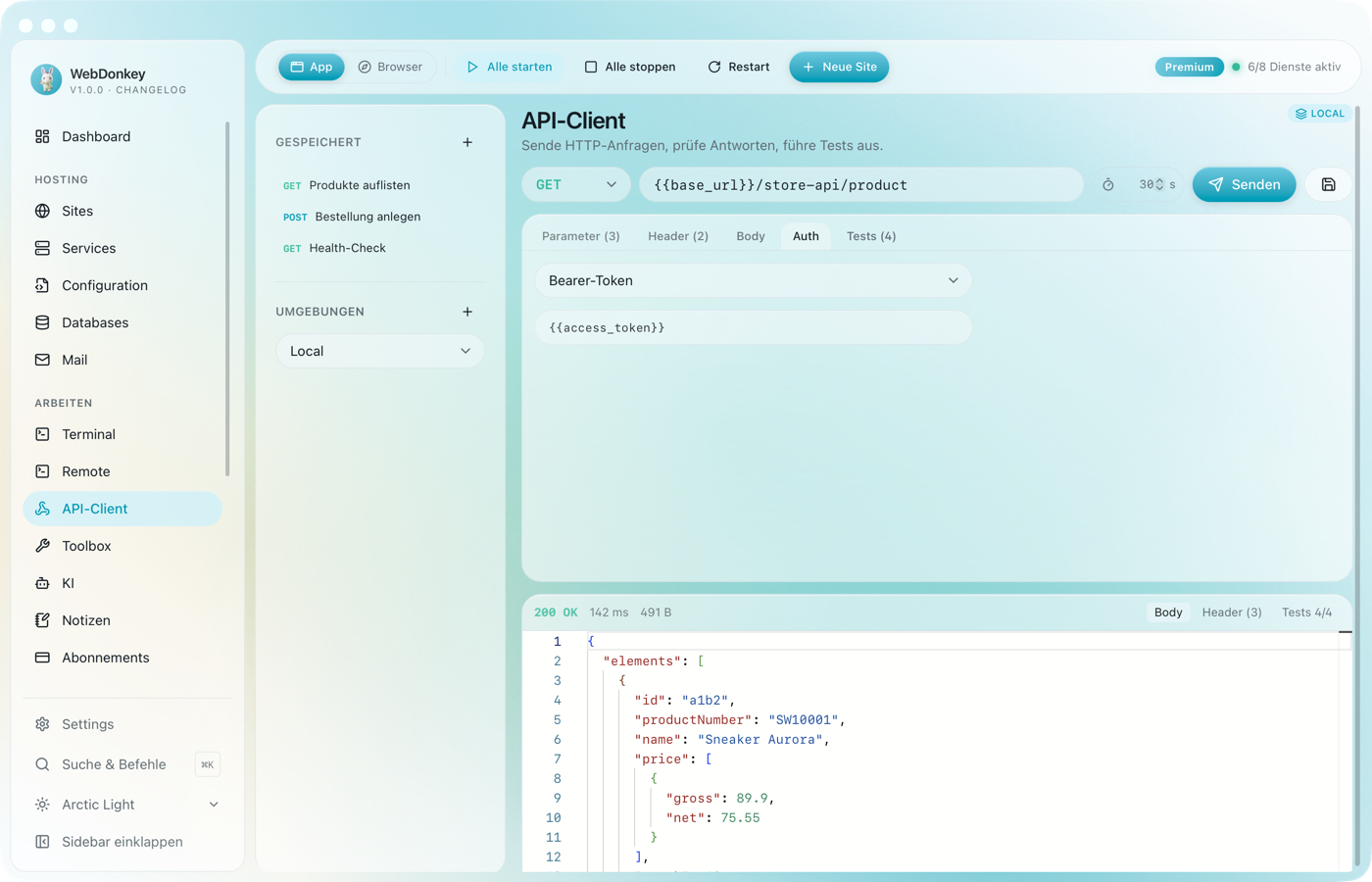Launch the Terminal page
1372x882 pixels.
pos(122,434)
